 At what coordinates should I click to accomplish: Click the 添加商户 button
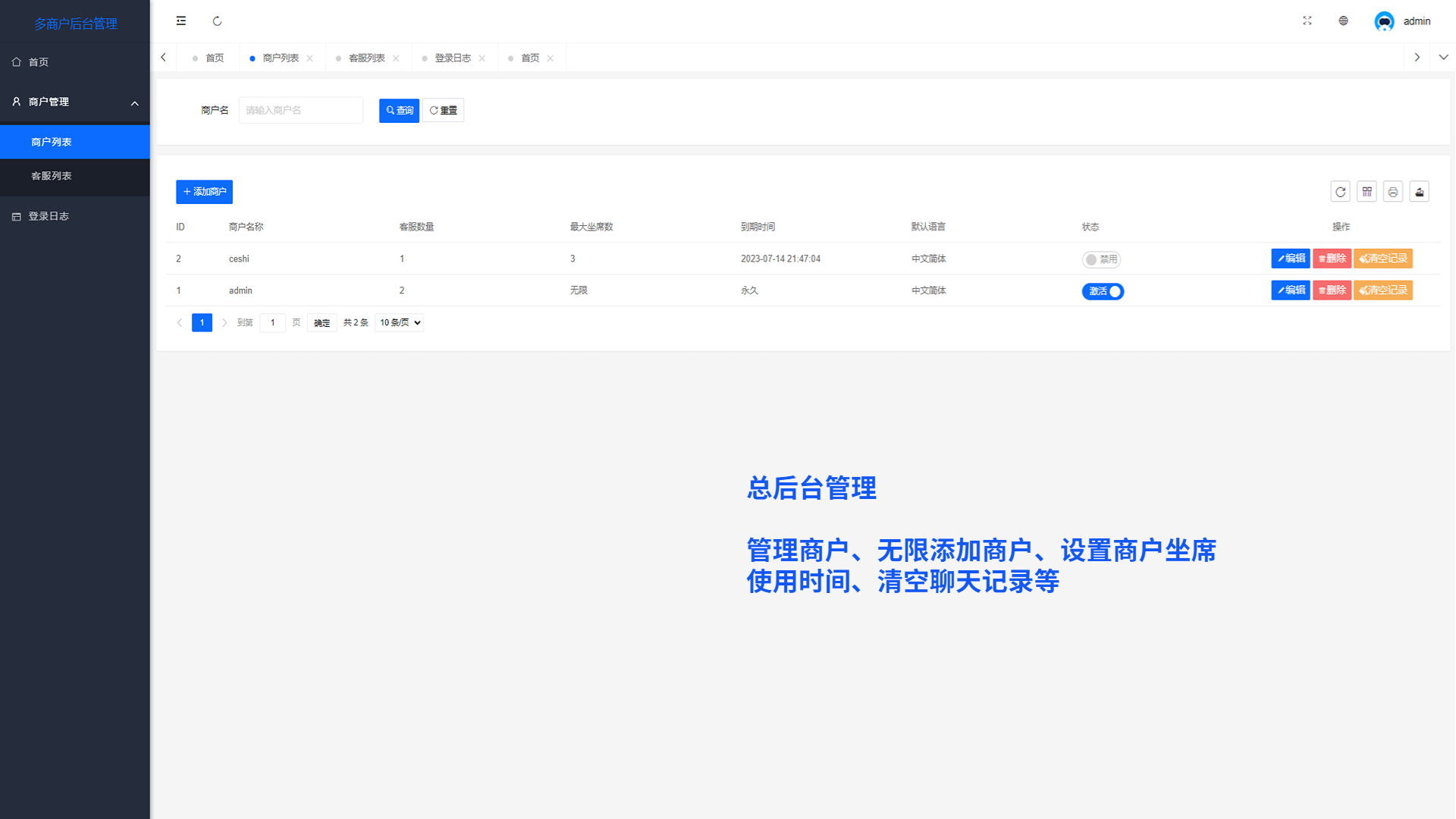(204, 192)
